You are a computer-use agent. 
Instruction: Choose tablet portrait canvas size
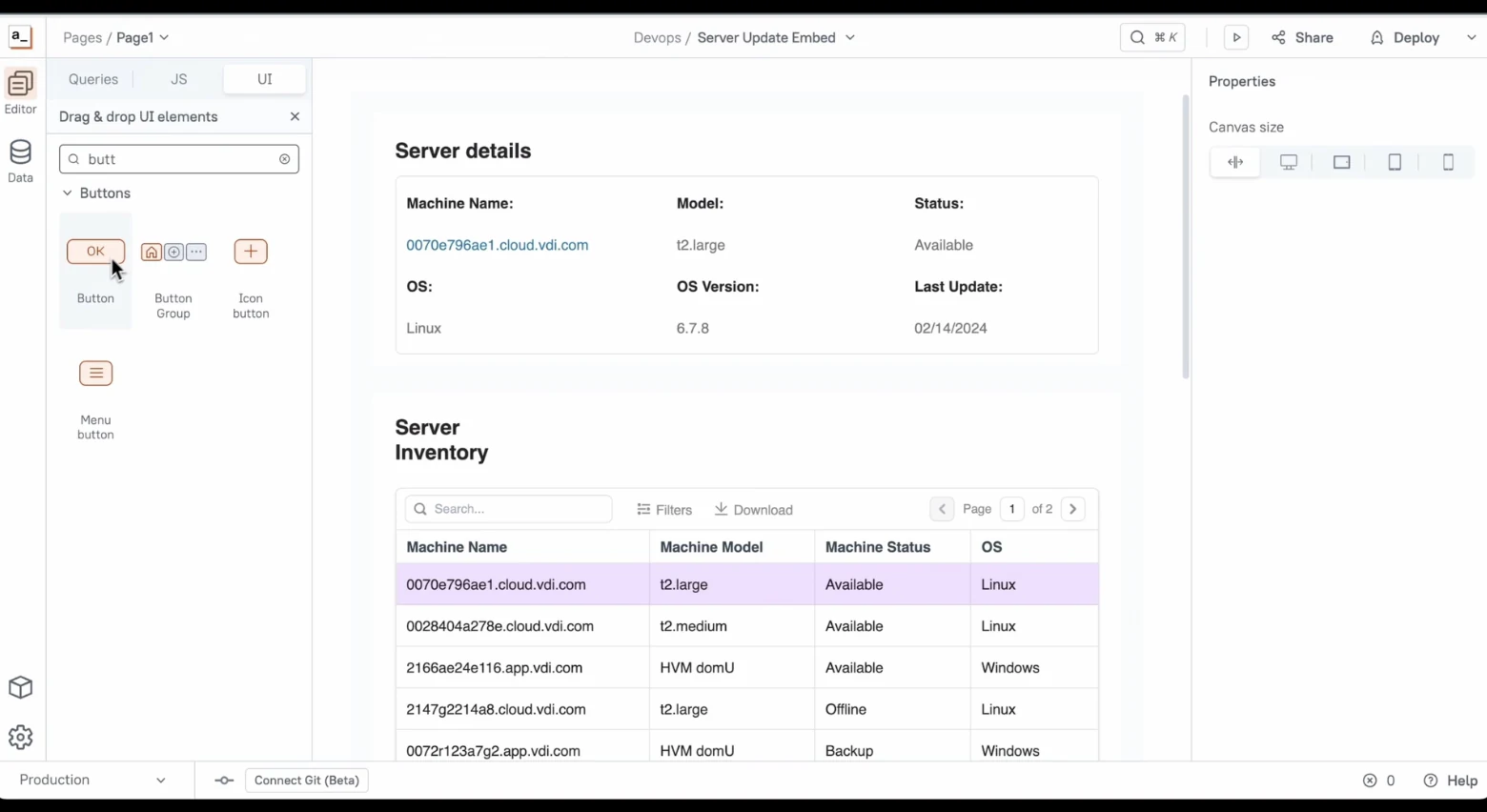tap(1395, 162)
